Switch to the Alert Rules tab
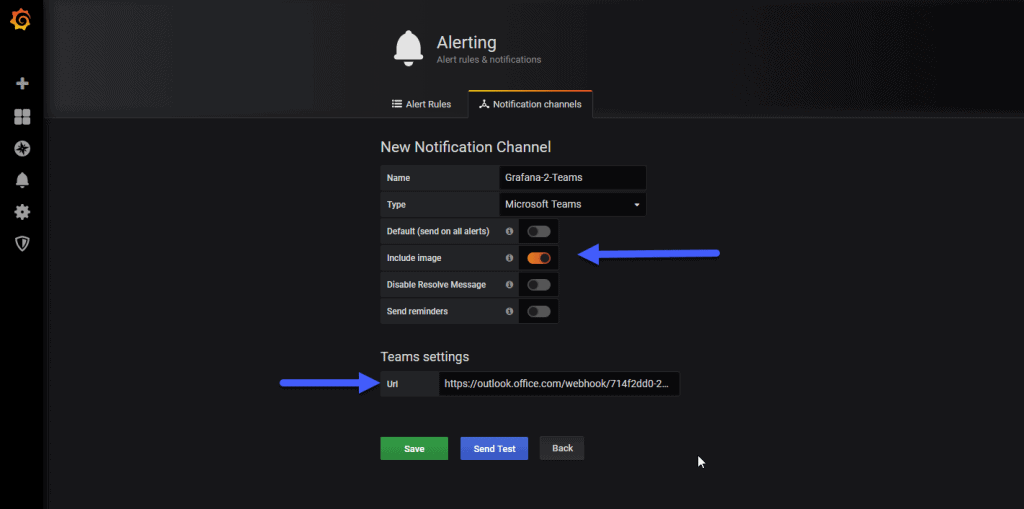 click(x=421, y=104)
